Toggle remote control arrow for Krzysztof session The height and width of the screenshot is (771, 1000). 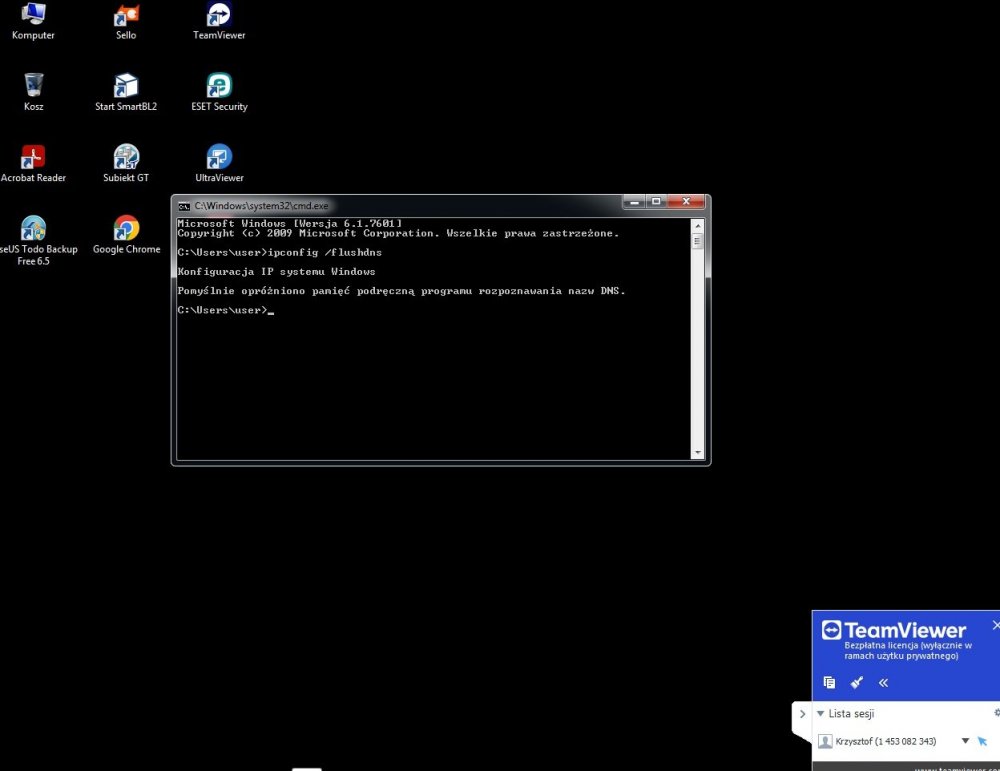(x=982, y=741)
